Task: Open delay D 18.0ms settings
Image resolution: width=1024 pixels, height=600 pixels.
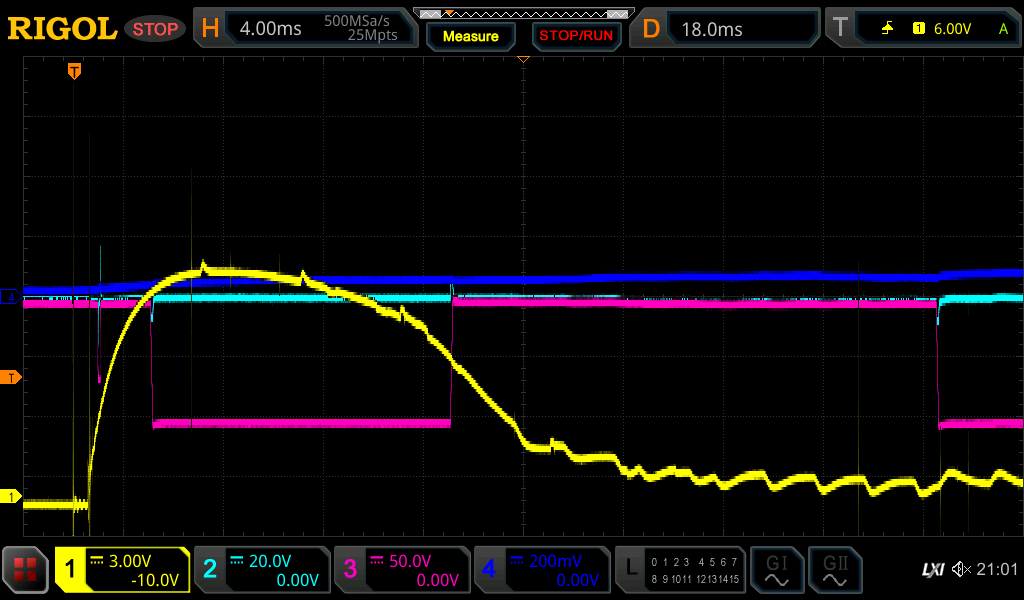Action: [x=726, y=29]
